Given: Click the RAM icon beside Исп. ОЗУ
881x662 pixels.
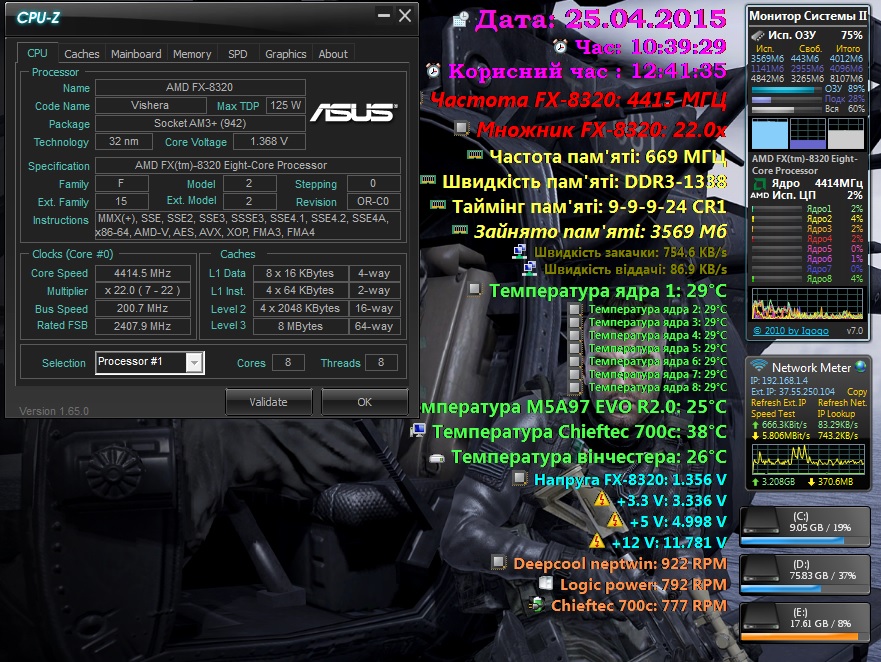Looking at the screenshot, I should 758,35.
